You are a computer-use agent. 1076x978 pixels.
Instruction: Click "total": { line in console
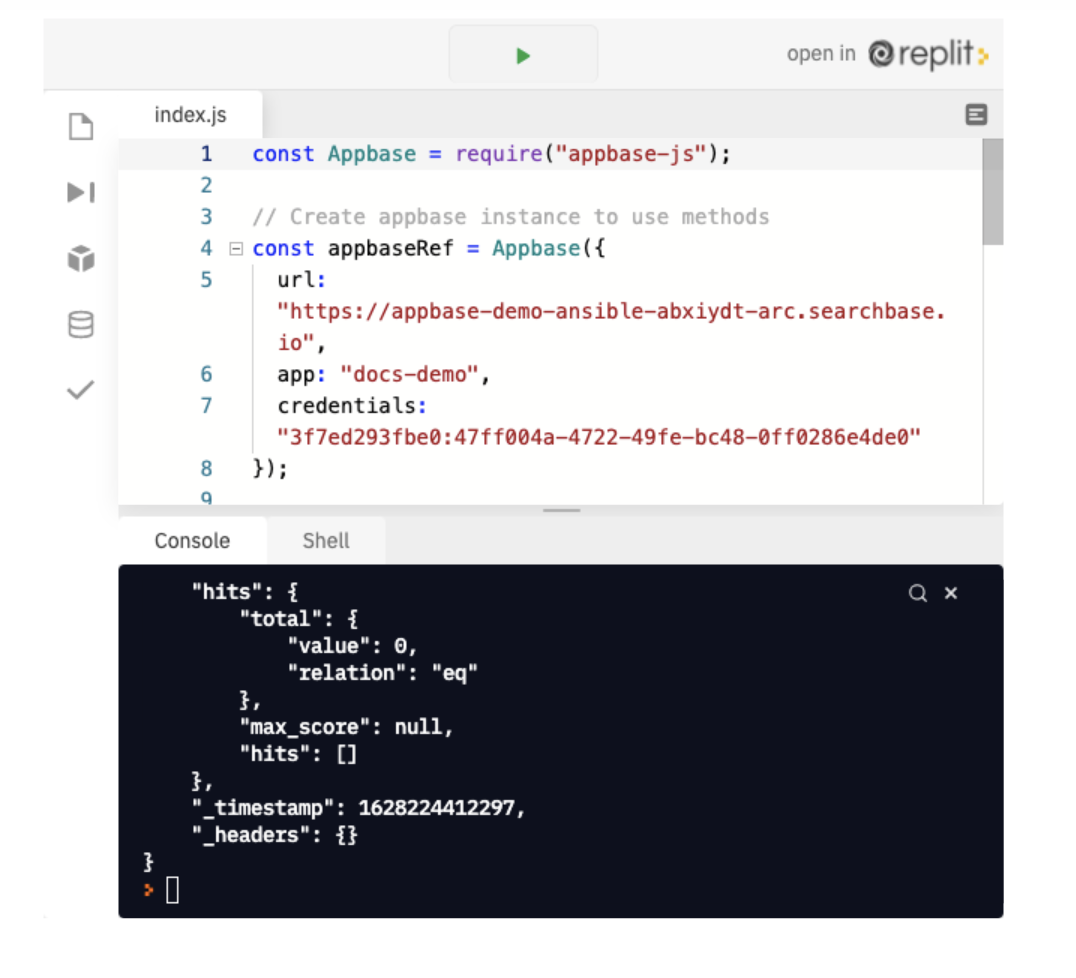click(299, 619)
